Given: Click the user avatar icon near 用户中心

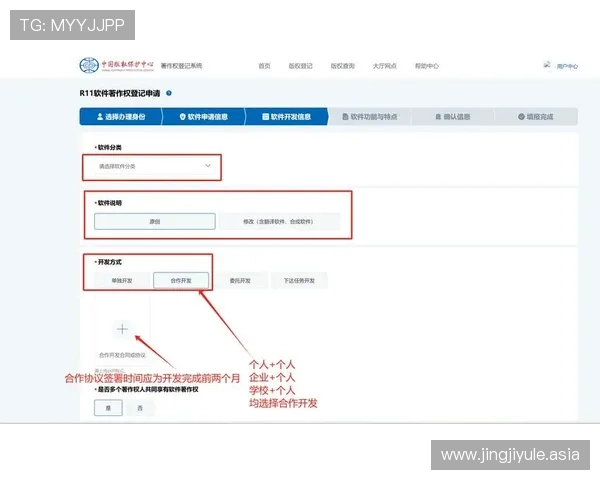Looking at the screenshot, I should click(x=547, y=65).
